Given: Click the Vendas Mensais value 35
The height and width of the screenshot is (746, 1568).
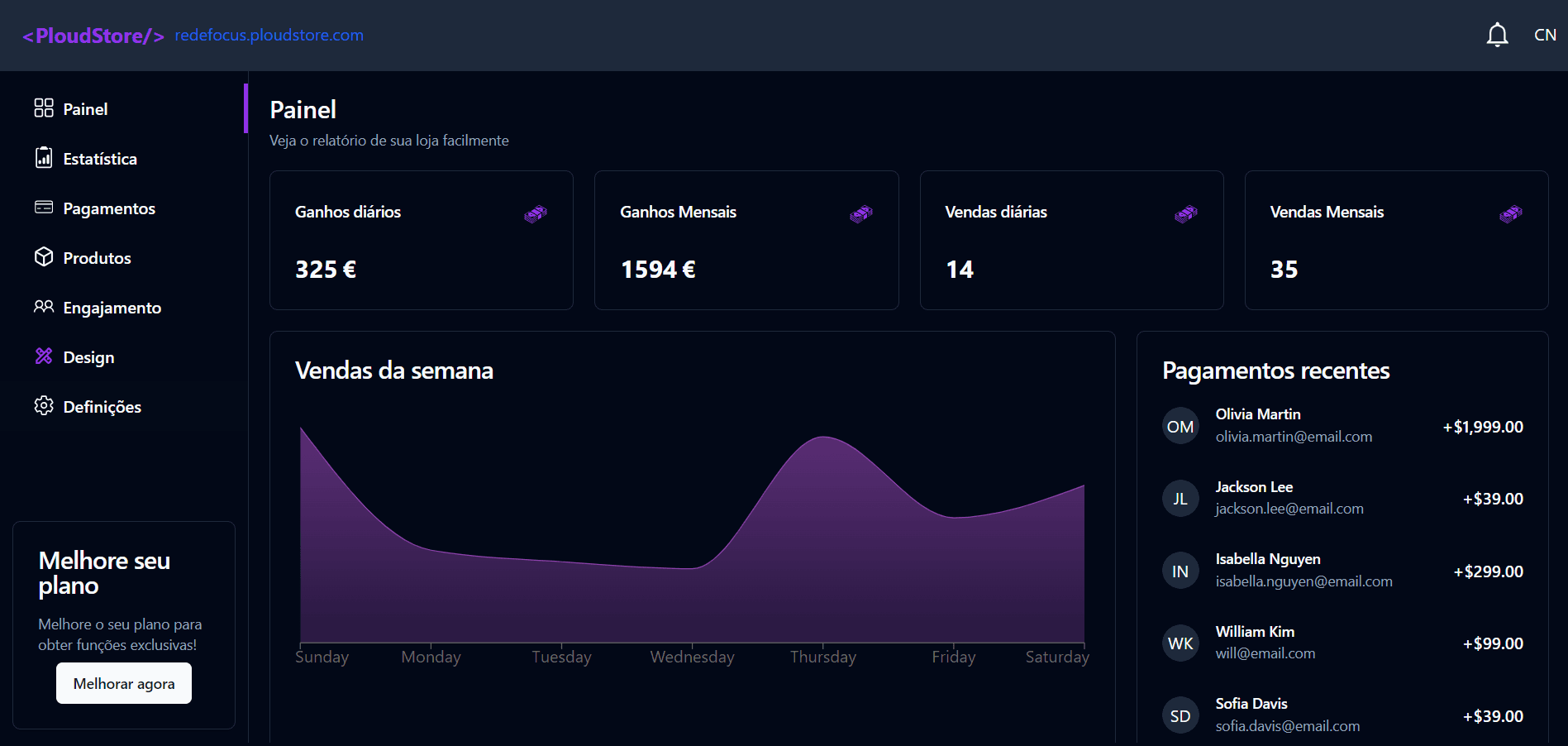Looking at the screenshot, I should point(1284,270).
